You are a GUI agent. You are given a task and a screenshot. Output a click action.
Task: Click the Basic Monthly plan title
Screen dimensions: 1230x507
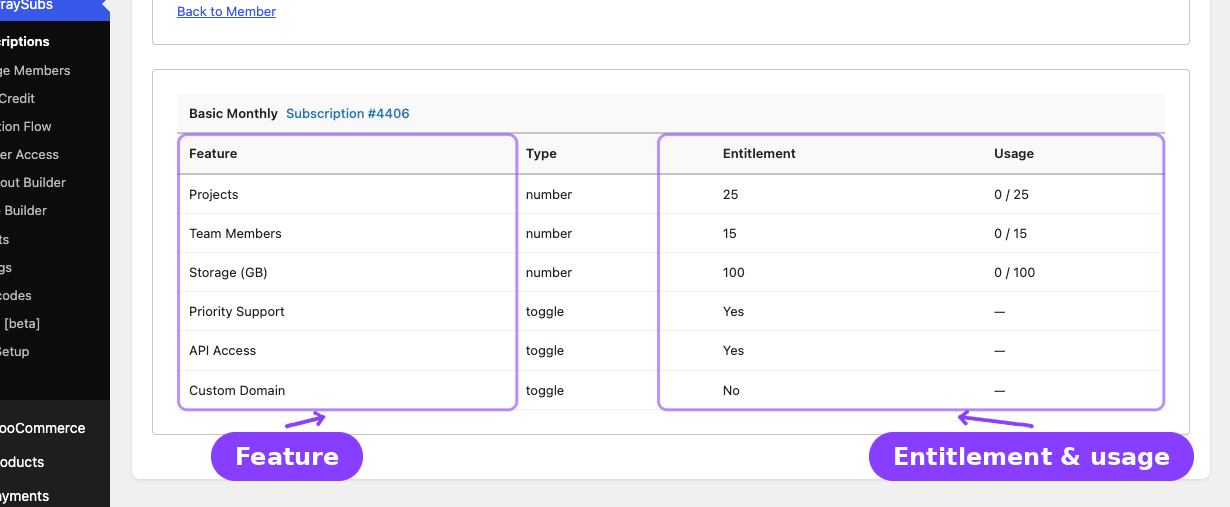coord(233,113)
